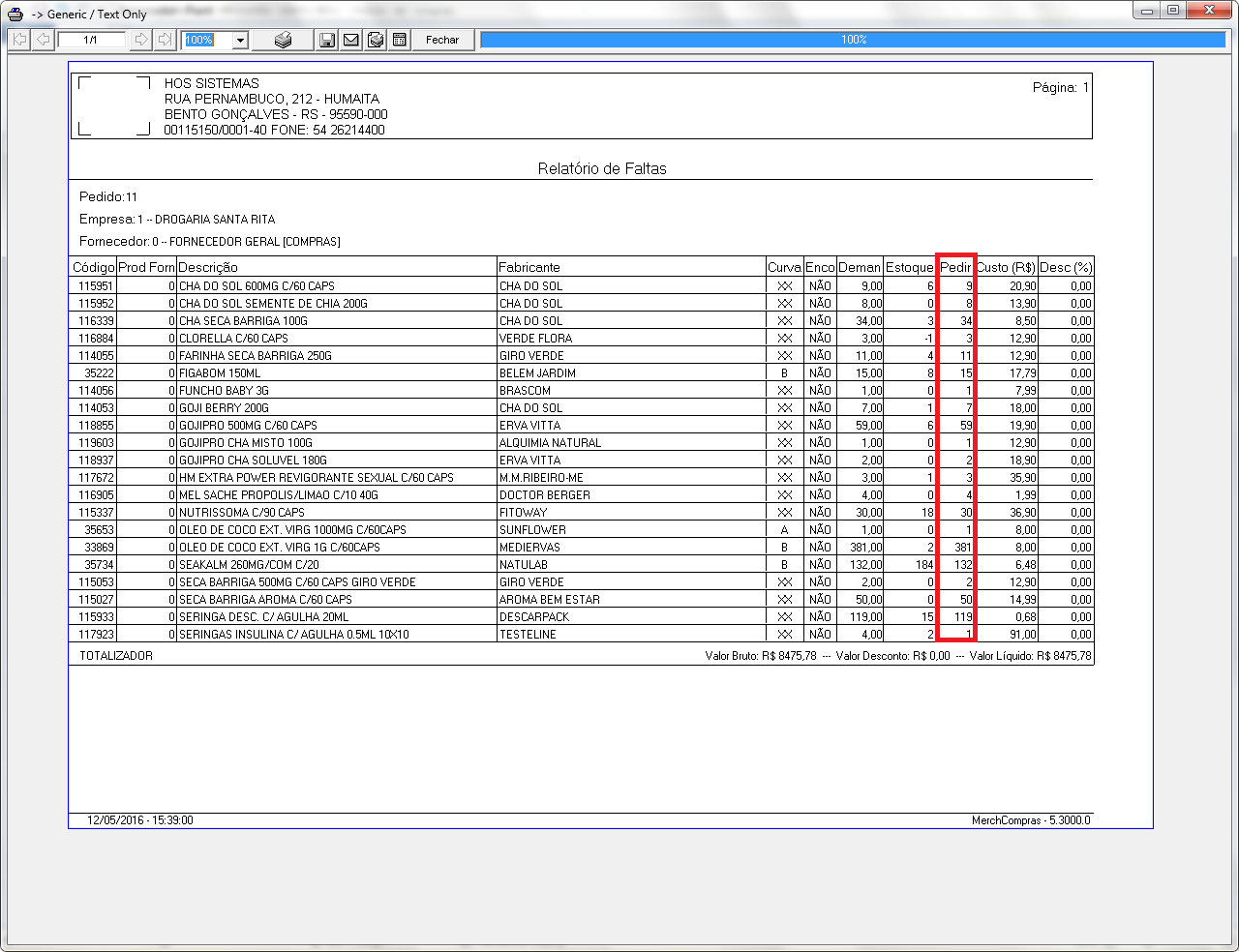The width and height of the screenshot is (1239, 952).
Task: Click the page number field showing 1/1
Action: (91, 40)
